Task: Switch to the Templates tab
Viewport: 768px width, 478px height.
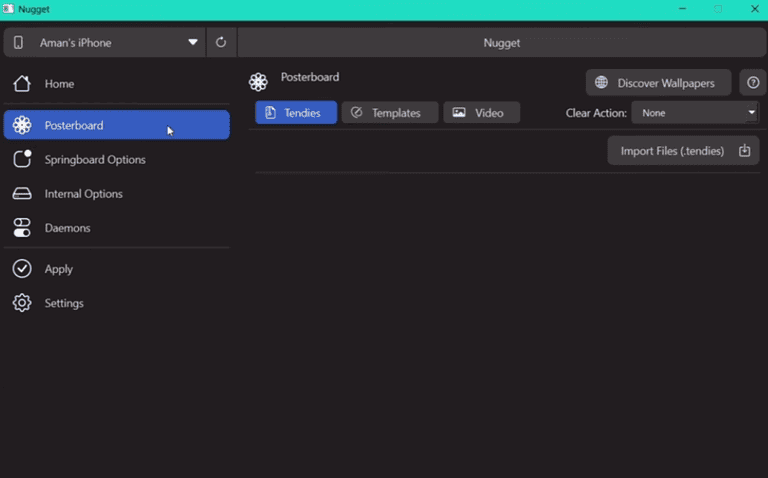Action: click(389, 113)
